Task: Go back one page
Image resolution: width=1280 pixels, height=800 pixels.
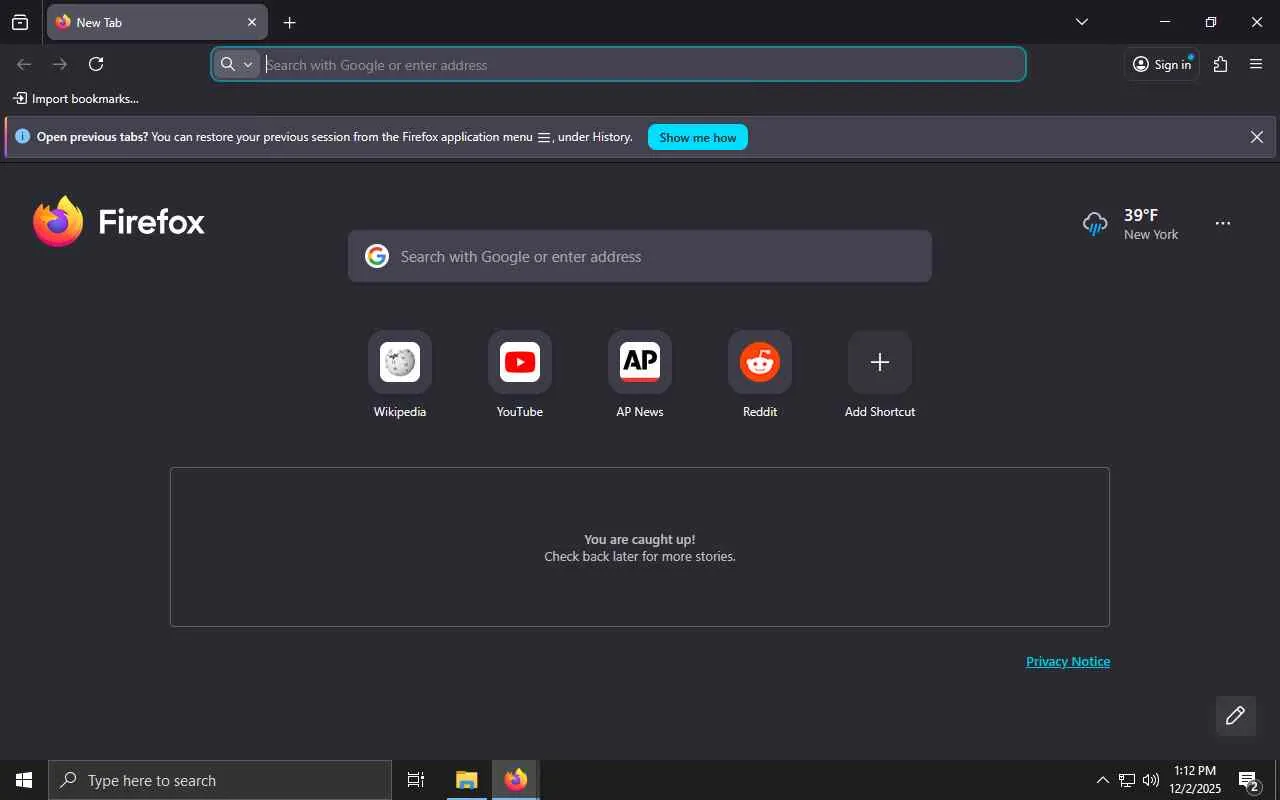Action: click(x=24, y=65)
